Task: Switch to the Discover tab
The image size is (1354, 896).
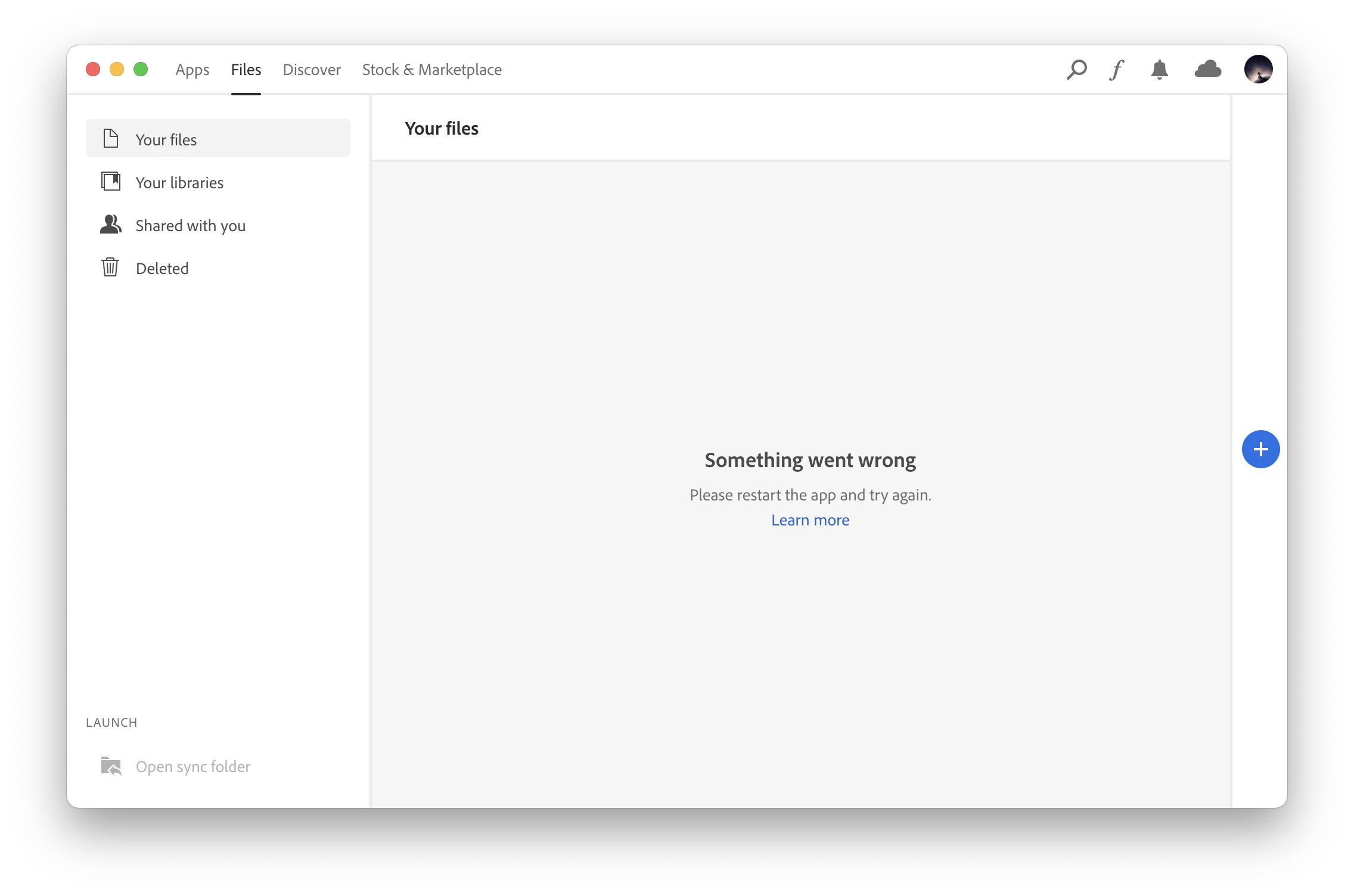Action: point(312,70)
